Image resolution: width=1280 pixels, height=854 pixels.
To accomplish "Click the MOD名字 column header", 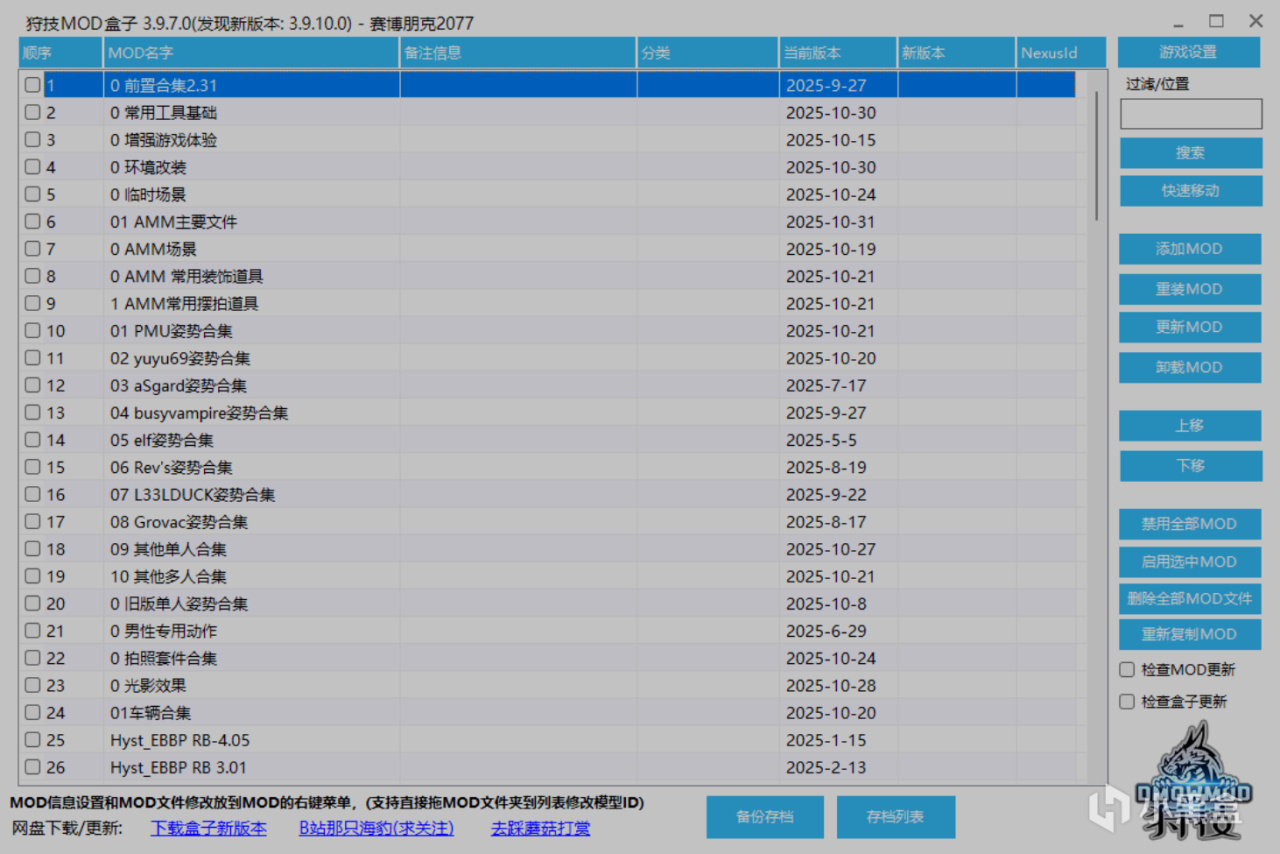I will pyautogui.click(x=251, y=53).
